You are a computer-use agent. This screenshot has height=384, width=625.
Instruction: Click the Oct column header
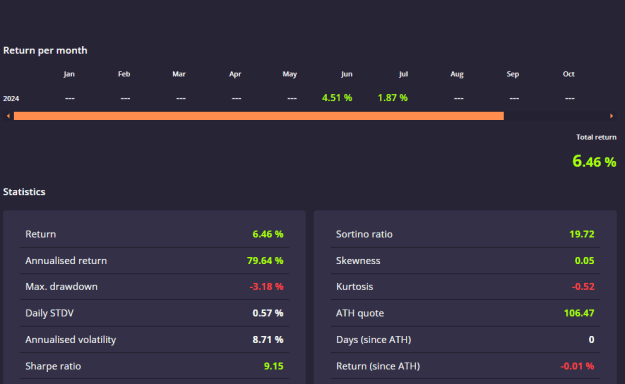[568, 74]
